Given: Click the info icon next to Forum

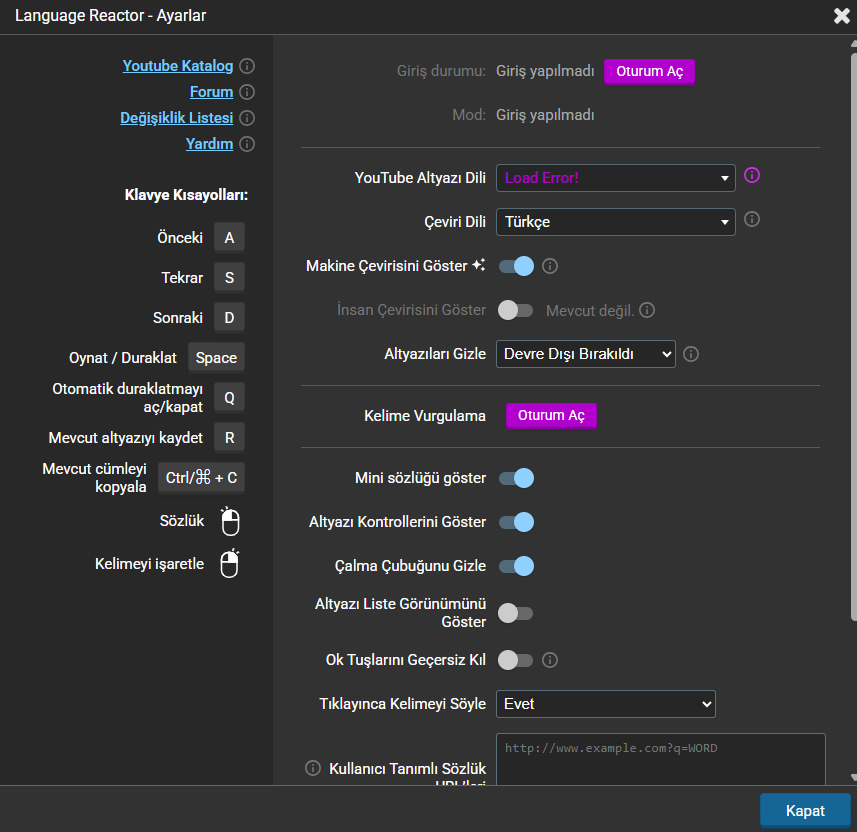Looking at the screenshot, I should (247, 92).
